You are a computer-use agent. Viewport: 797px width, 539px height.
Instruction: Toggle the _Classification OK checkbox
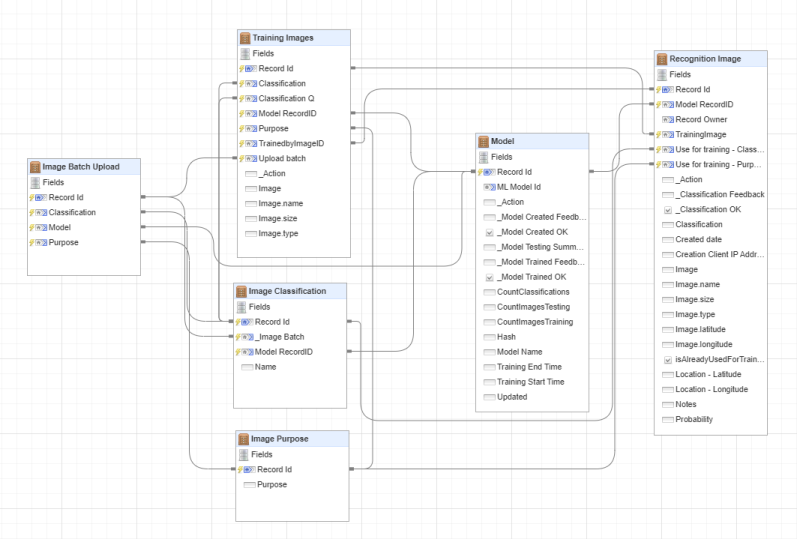667,210
